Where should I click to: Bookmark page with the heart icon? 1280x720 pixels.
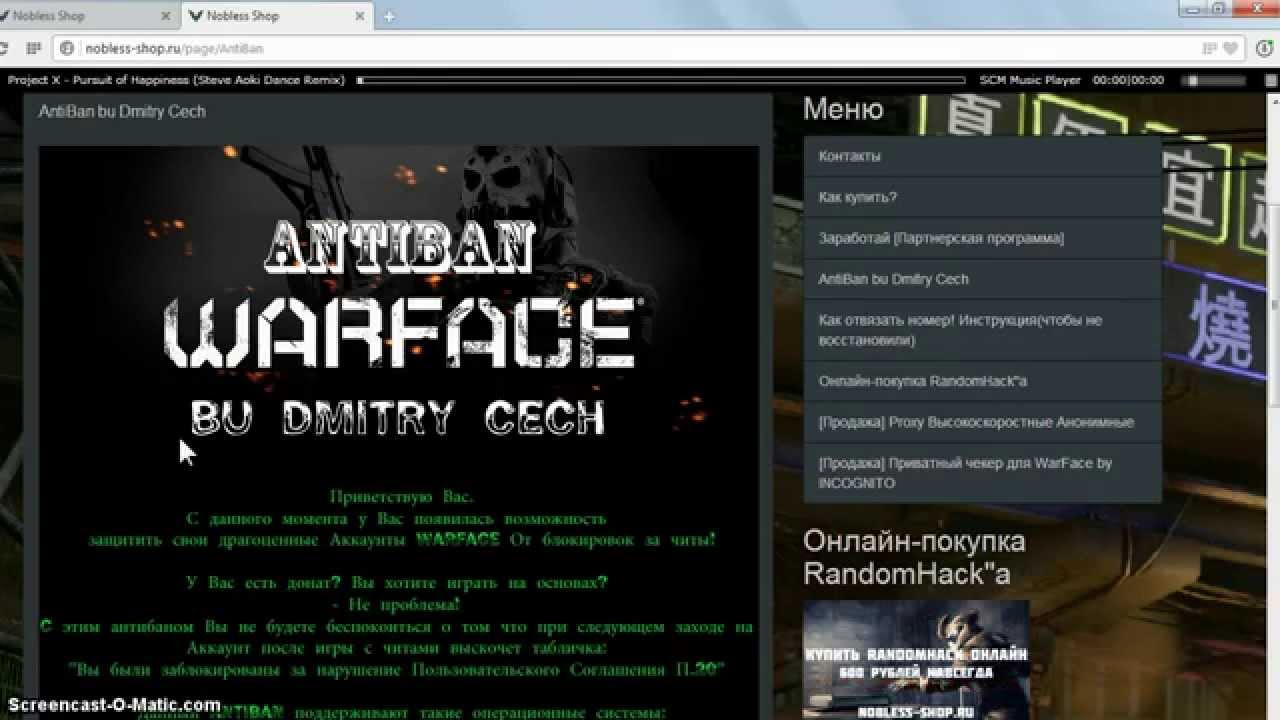1230,48
